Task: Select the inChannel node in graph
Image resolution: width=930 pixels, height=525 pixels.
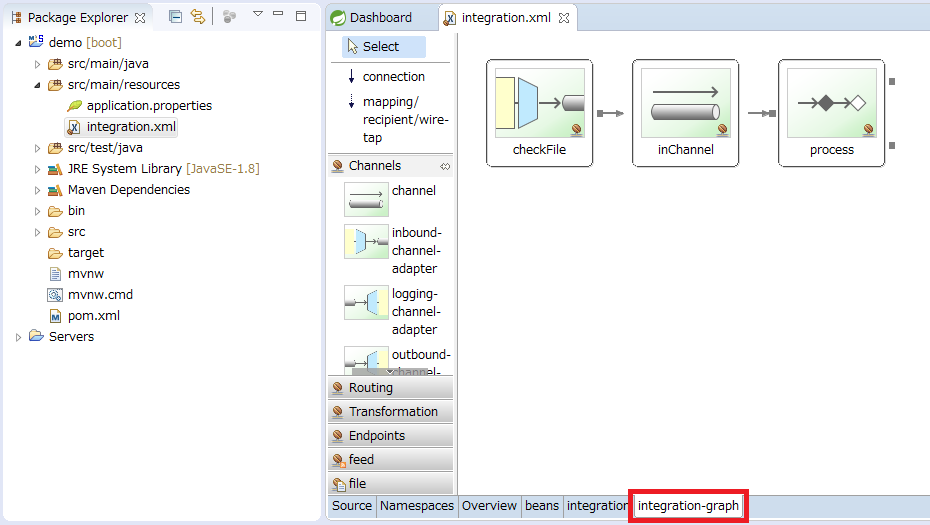Action: point(685,113)
